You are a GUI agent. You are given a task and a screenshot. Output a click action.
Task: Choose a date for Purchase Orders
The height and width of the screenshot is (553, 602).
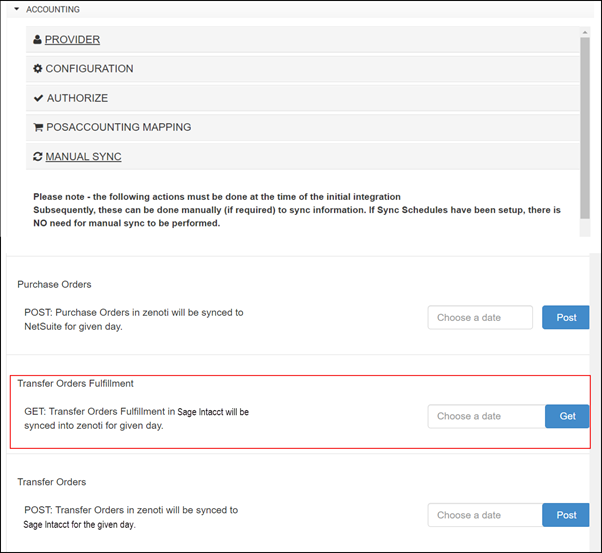pyautogui.click(x=480, y=318)
